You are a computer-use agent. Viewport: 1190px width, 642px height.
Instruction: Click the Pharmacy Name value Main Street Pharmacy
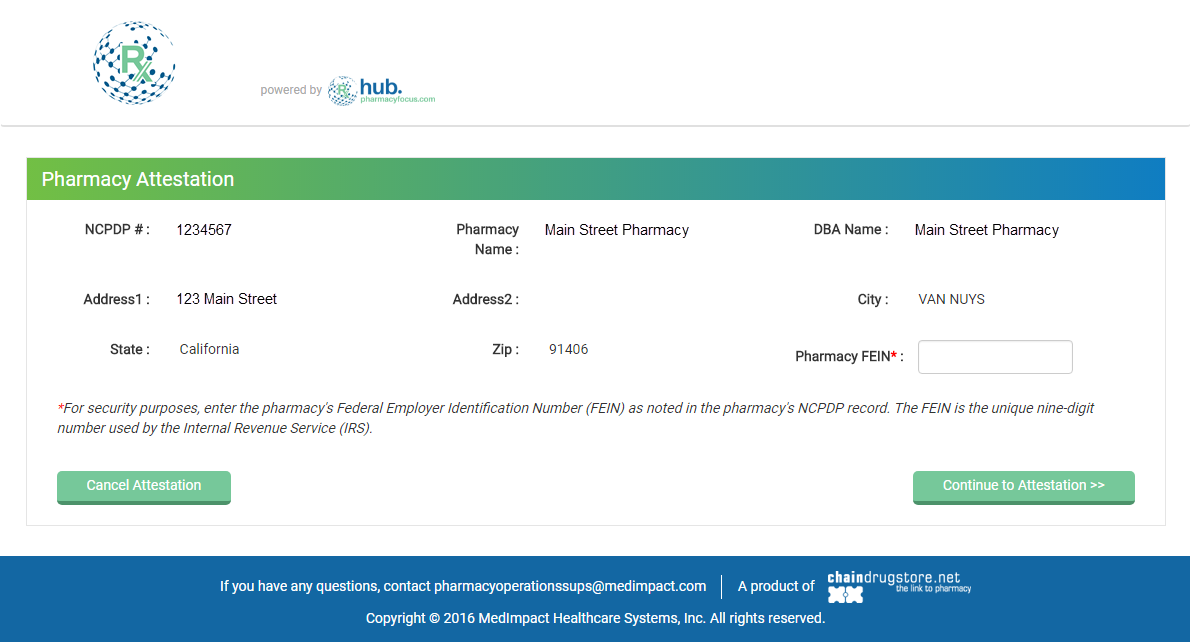click(x=616, y=230)
